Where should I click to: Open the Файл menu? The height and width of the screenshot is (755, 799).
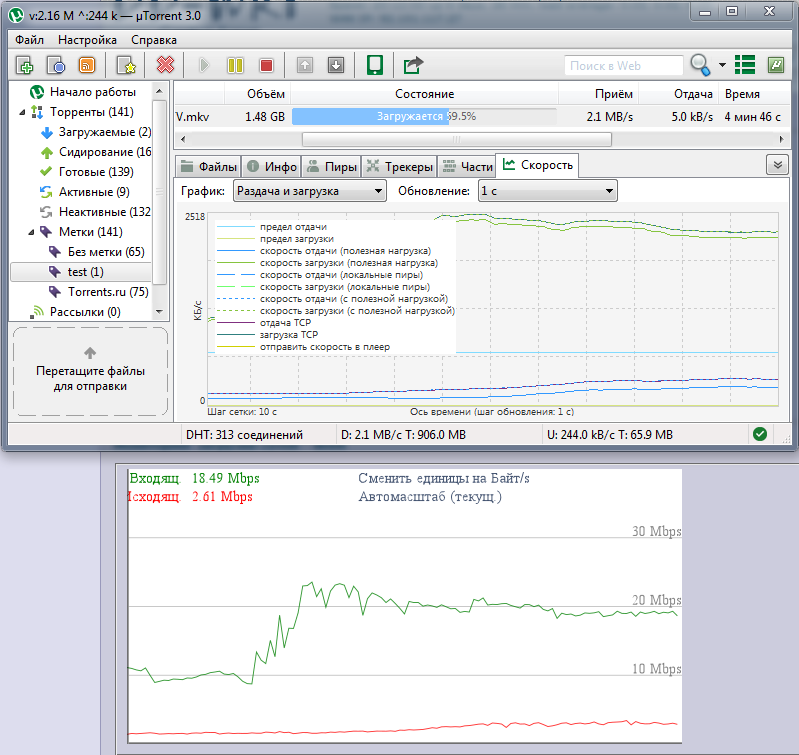tap(29, 40)
